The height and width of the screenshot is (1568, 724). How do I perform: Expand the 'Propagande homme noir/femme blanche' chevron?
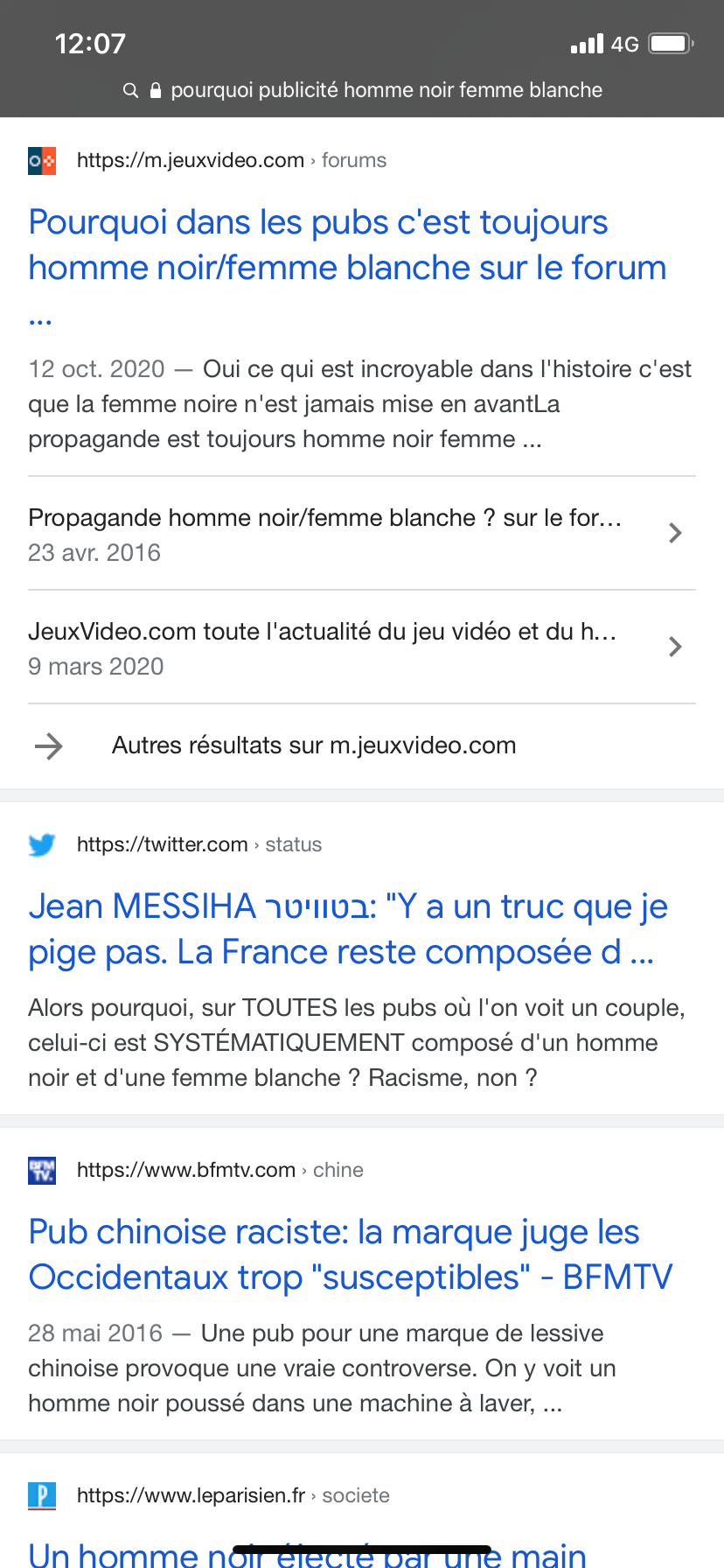point(674,533)
